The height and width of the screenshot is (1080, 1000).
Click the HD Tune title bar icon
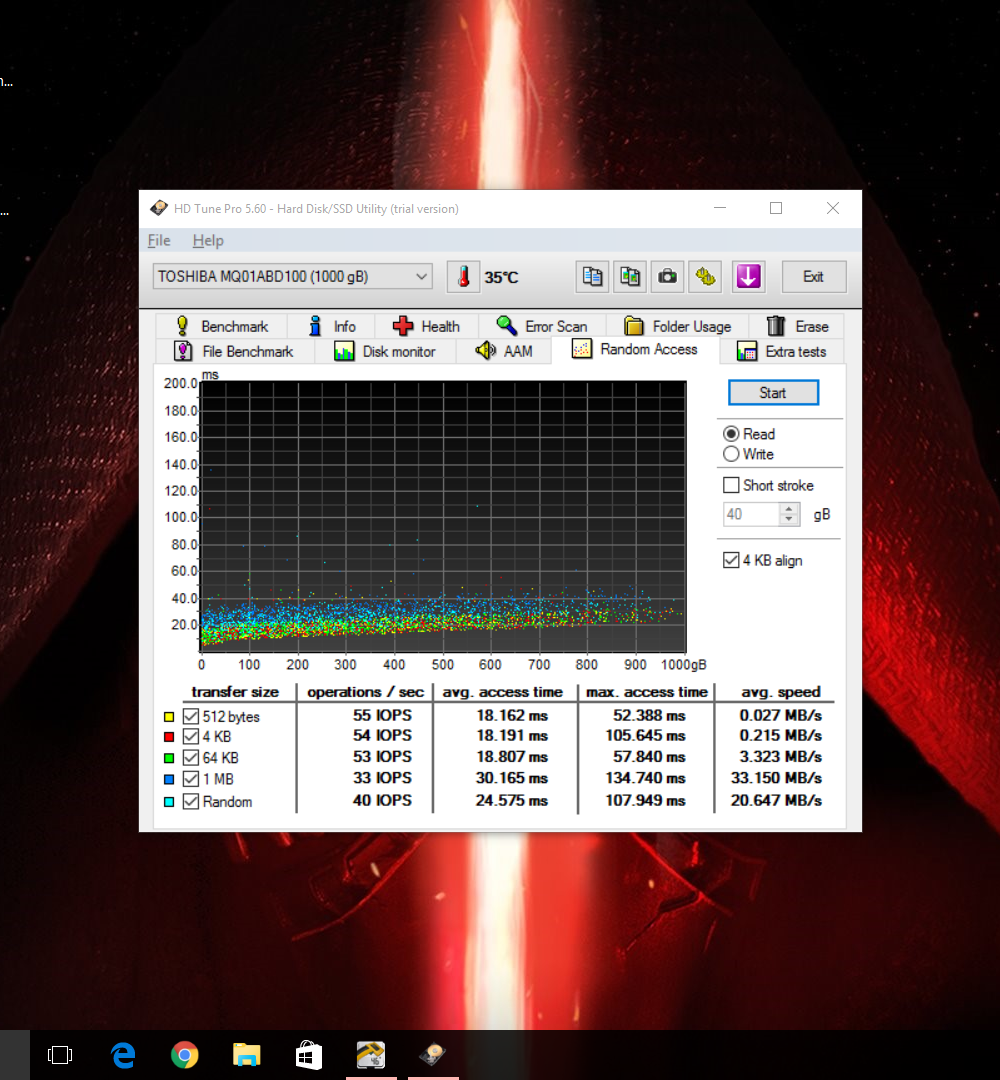(159, 208)
